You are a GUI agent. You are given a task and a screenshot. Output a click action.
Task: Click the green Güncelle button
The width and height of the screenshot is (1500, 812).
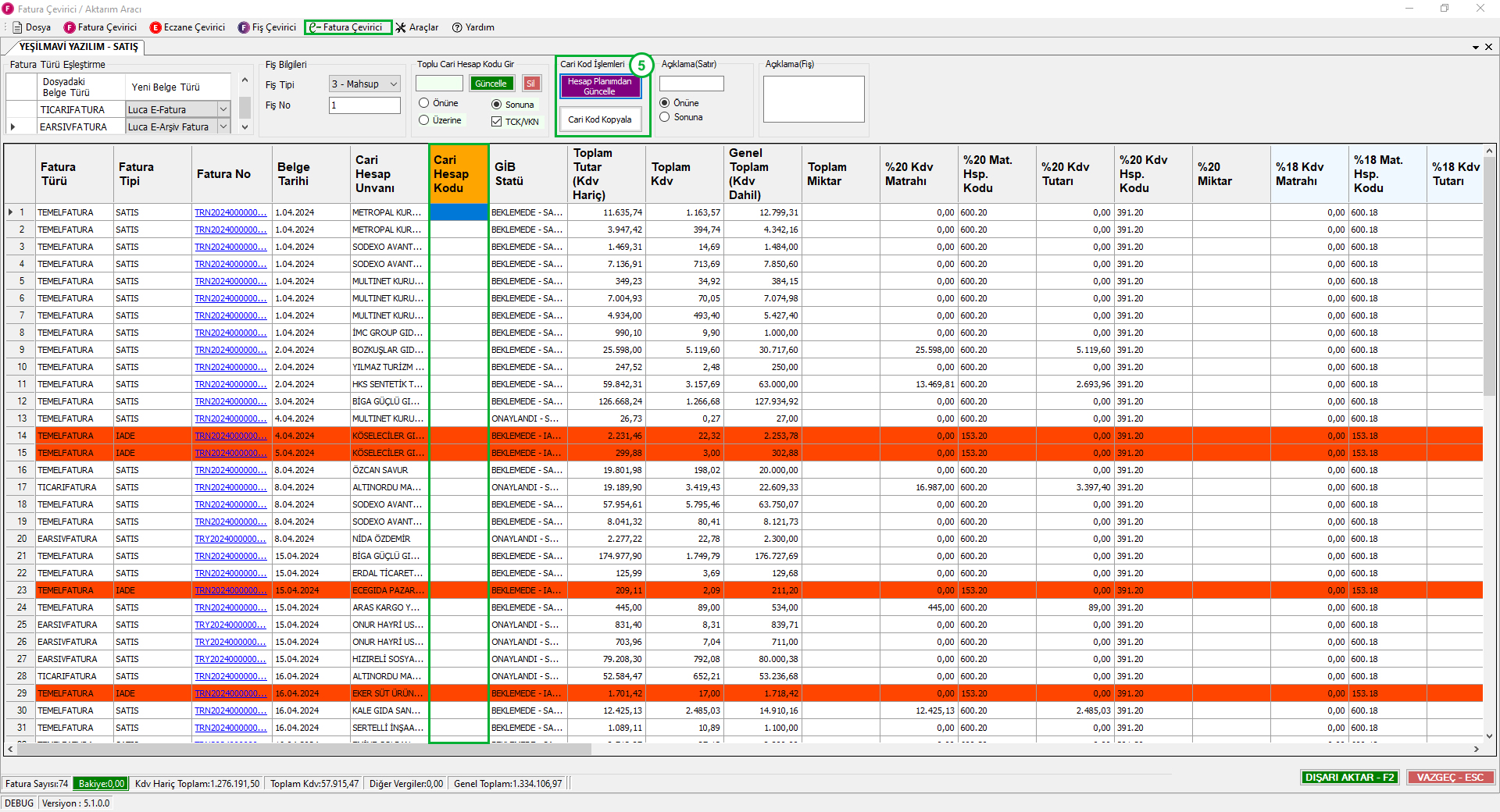(491, 84)
